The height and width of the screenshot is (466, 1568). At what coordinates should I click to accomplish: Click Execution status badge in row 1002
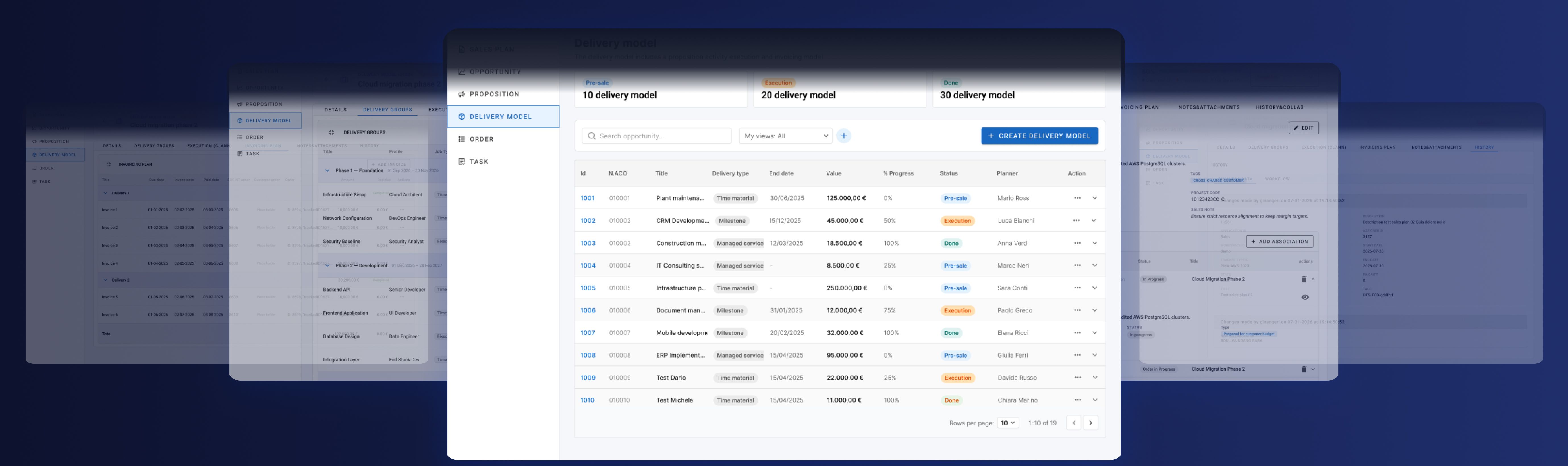click(957, 221)
